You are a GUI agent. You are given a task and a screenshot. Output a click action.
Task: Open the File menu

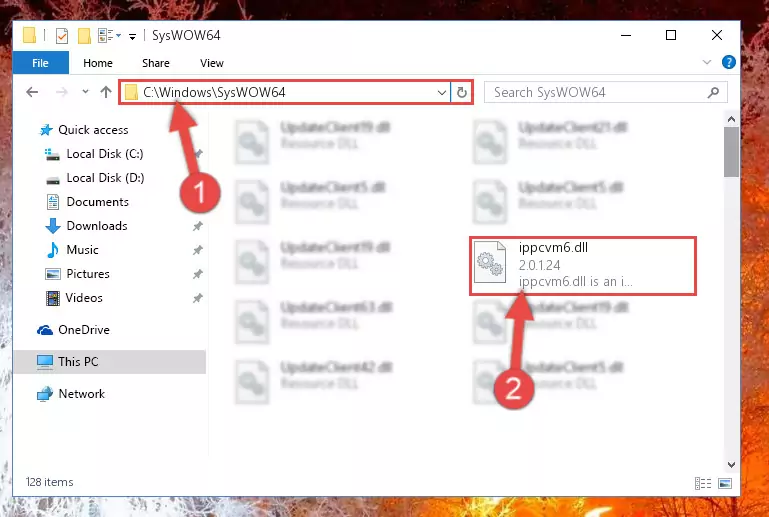pos(40,63)
